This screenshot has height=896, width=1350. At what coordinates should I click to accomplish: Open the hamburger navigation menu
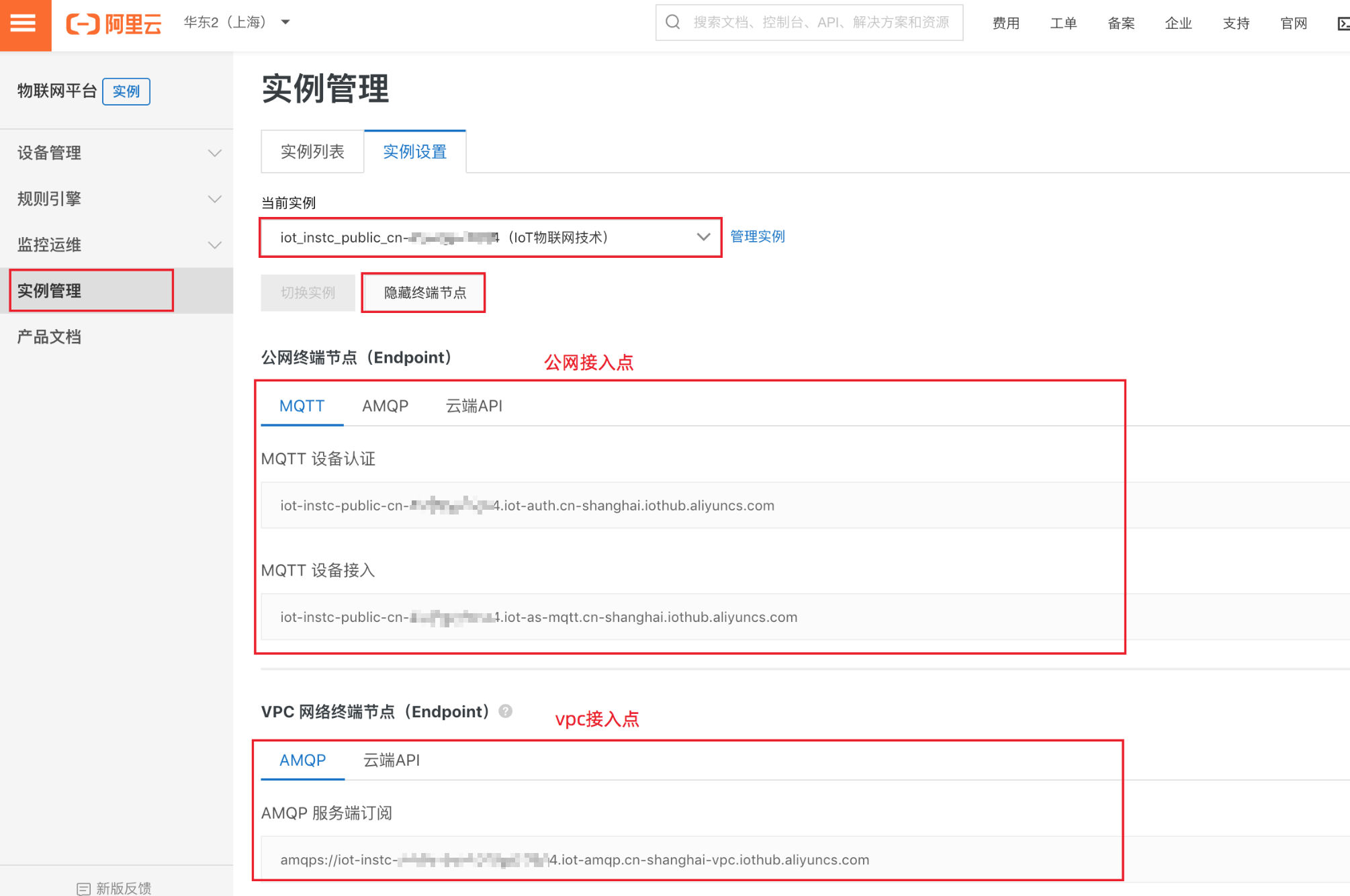pyautogui.click(x=24, y=24)
